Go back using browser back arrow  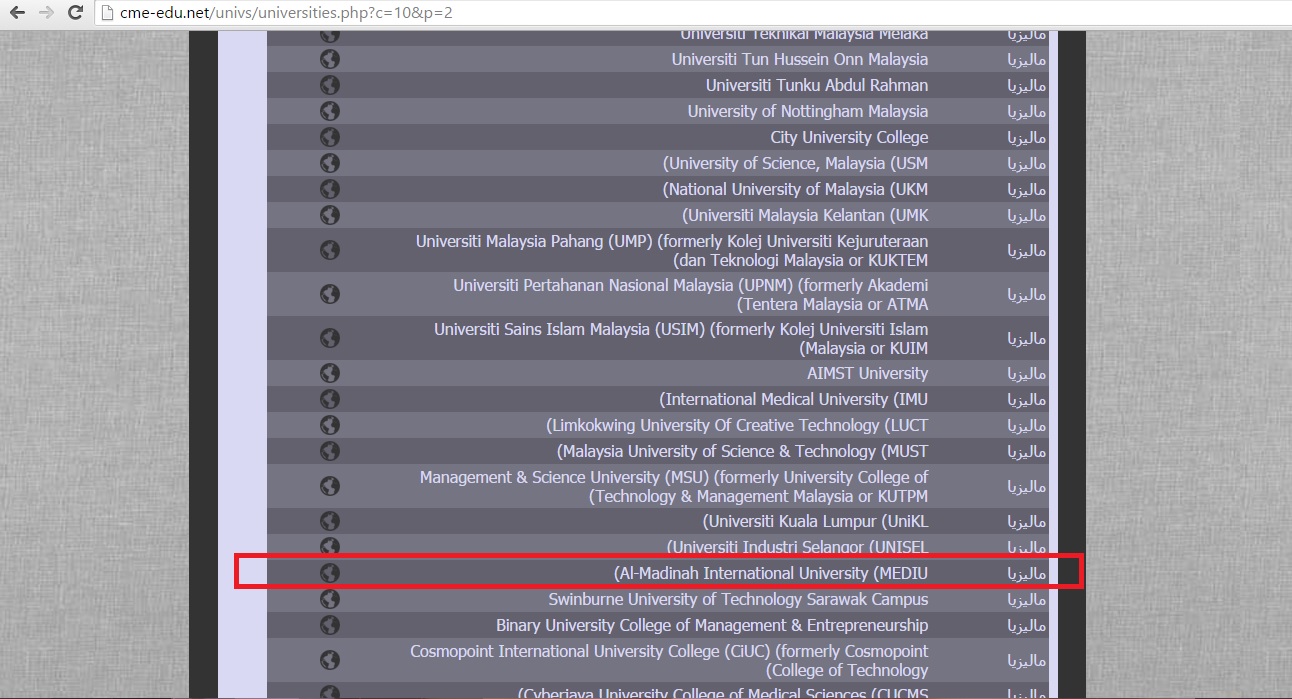pyautogui.click(x=17, y=13)
